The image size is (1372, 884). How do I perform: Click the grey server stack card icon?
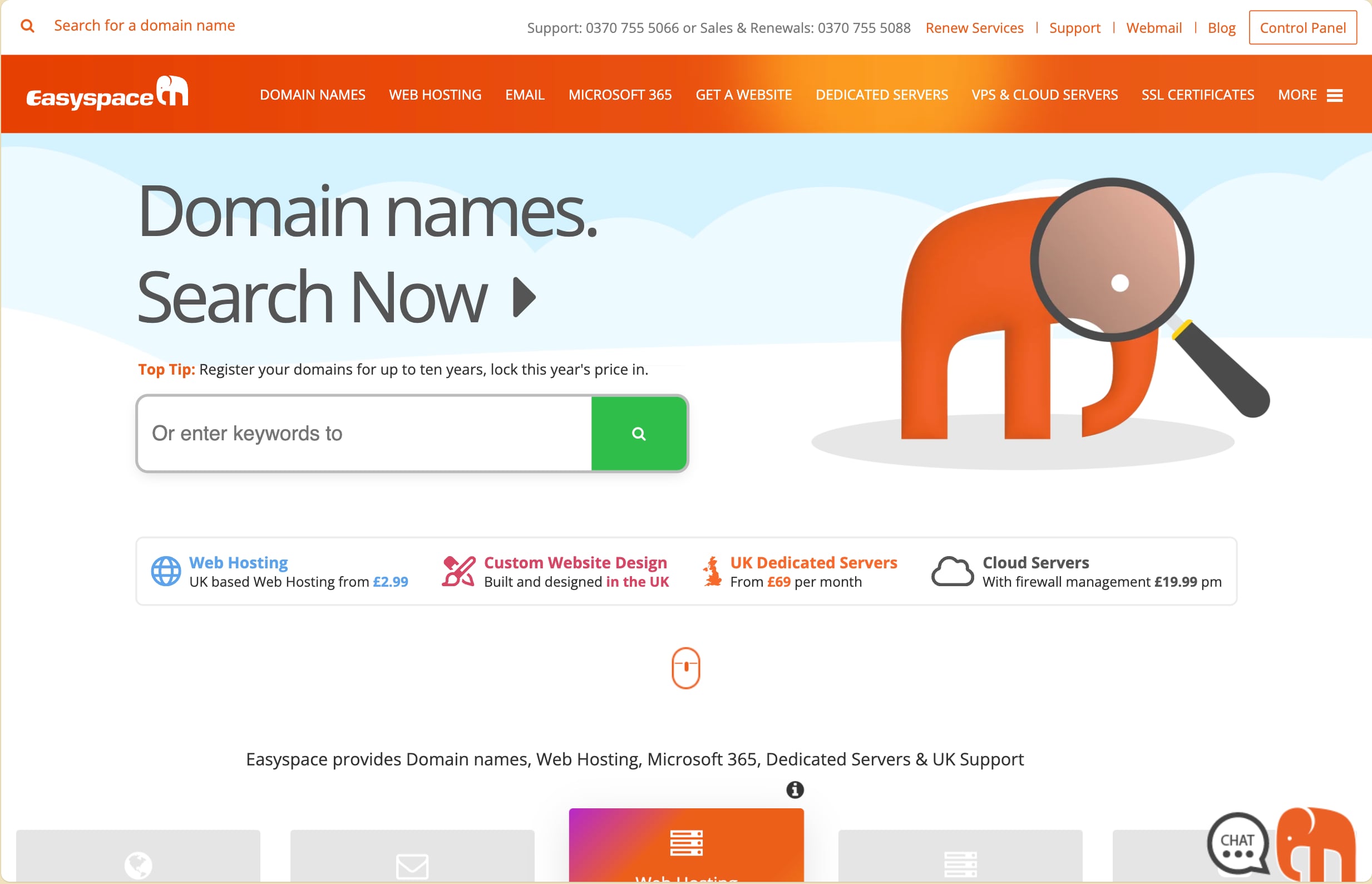click(960, 865)
